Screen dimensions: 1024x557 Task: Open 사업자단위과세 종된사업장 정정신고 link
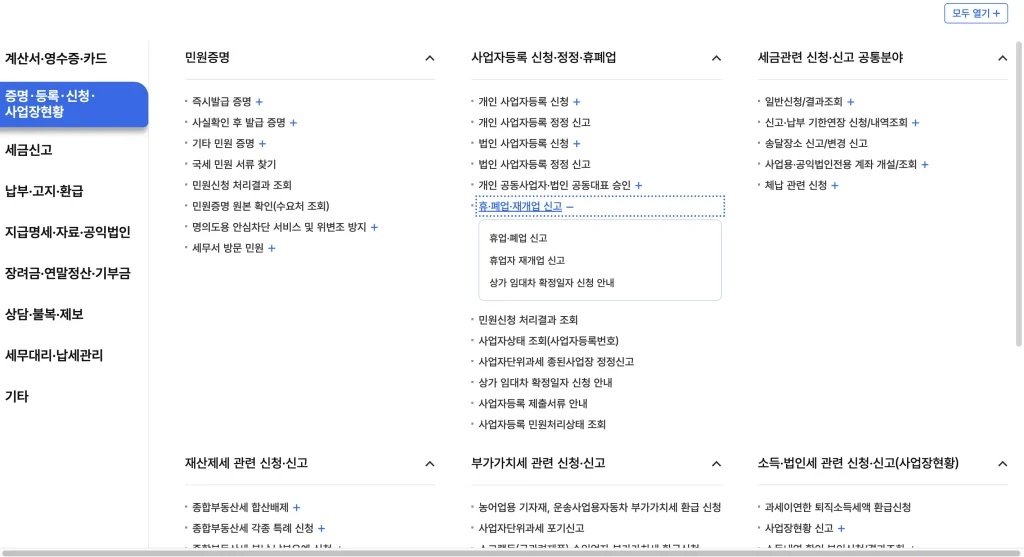556,362
